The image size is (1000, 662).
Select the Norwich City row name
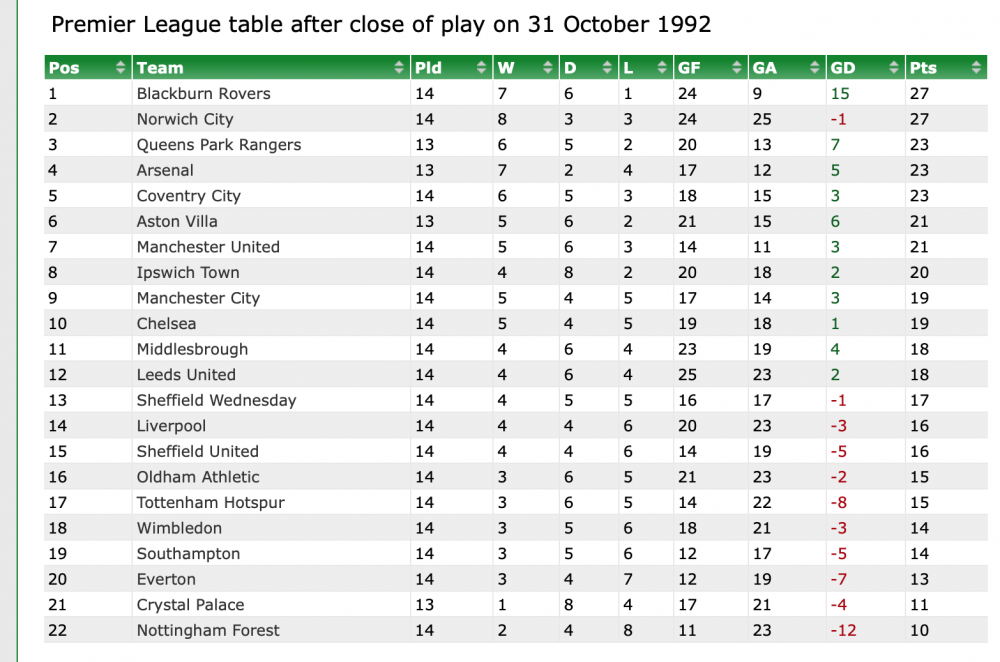tap(185, 119)
